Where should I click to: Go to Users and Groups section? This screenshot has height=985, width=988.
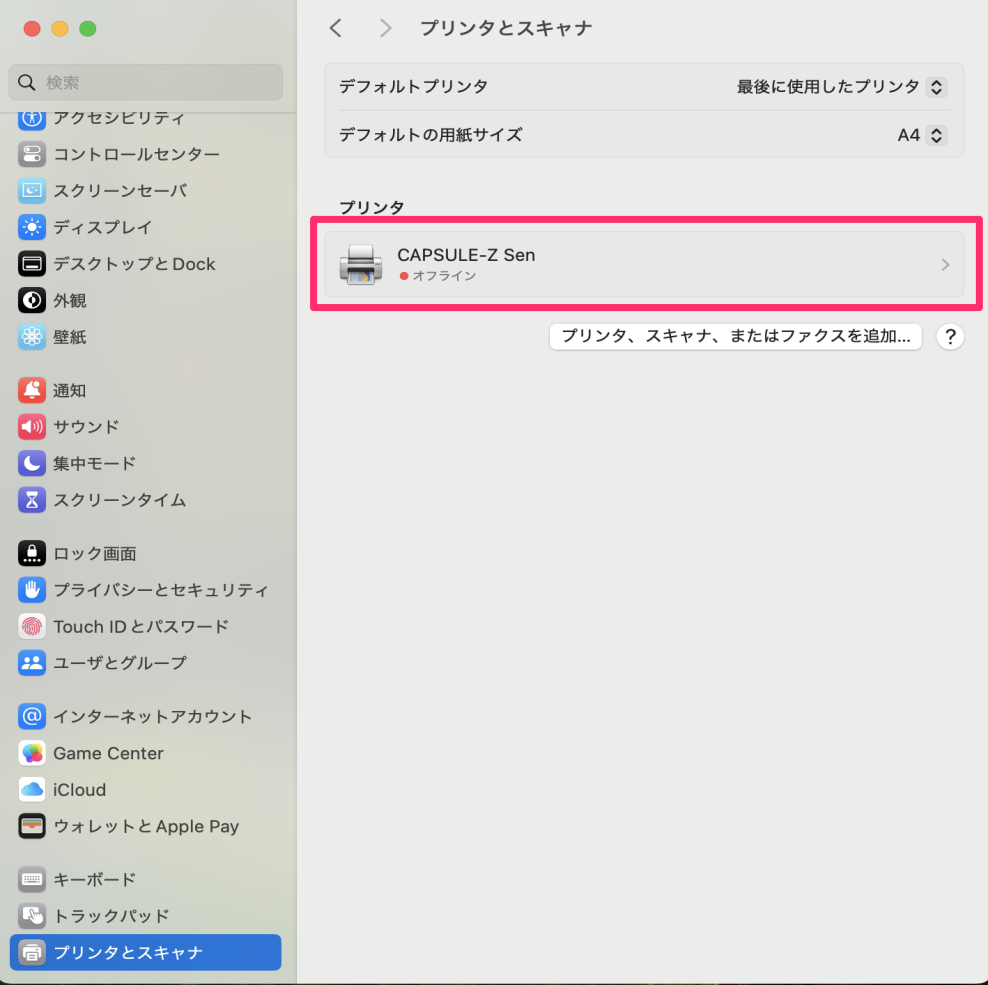pyautogui.click(x=120, y=663)
